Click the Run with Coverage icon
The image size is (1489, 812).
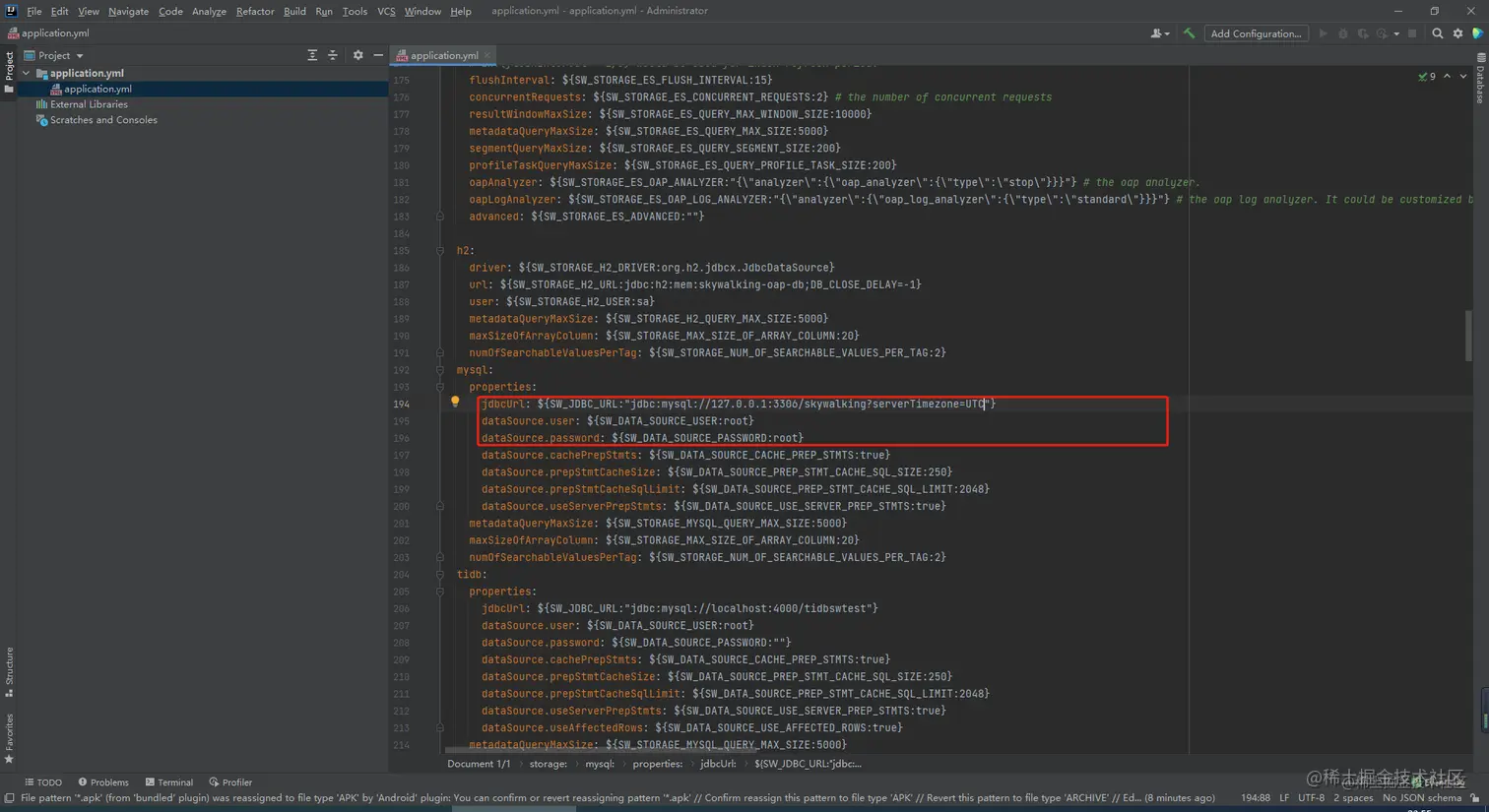1363,33
